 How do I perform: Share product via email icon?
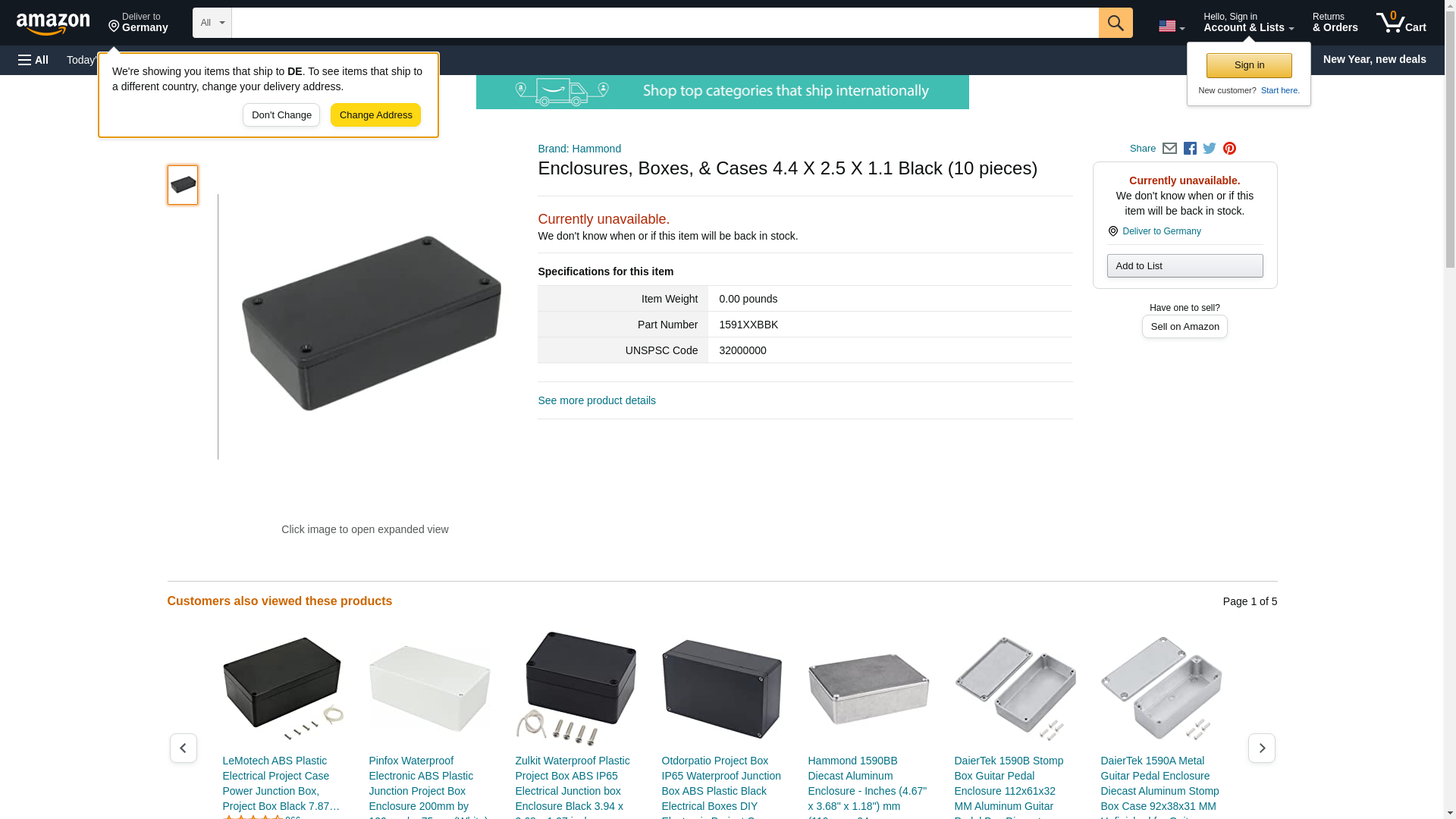click(1169, 149)
